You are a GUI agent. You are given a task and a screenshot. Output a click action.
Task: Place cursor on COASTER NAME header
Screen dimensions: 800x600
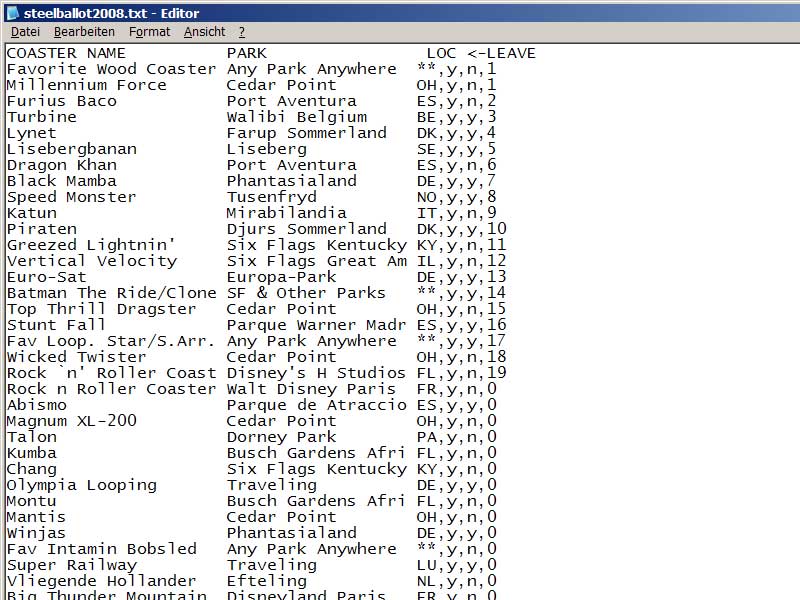(66, 53)
